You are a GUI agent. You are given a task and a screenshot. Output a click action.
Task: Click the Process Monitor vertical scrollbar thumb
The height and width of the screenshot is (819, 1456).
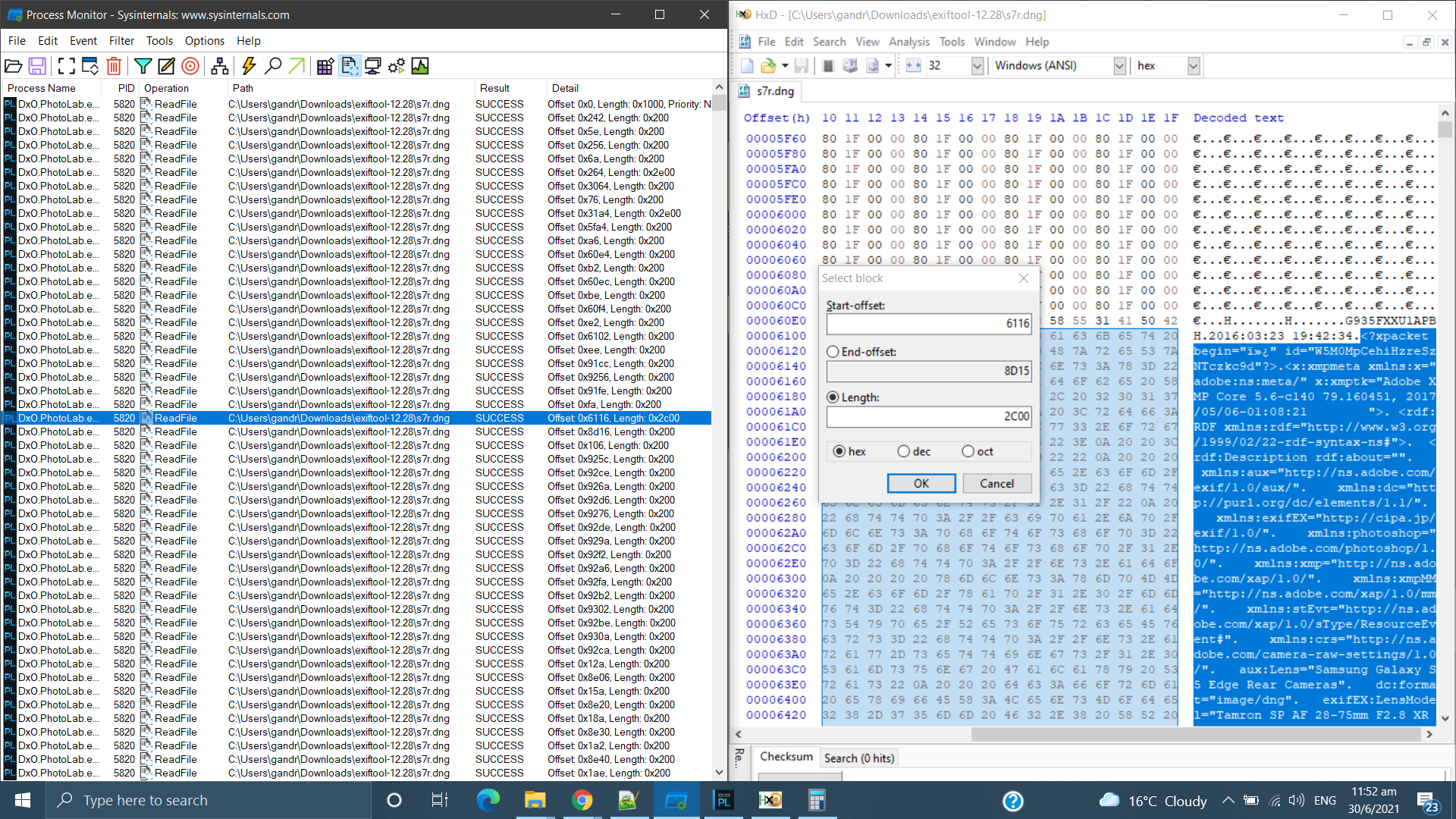[x=719, y=102]
